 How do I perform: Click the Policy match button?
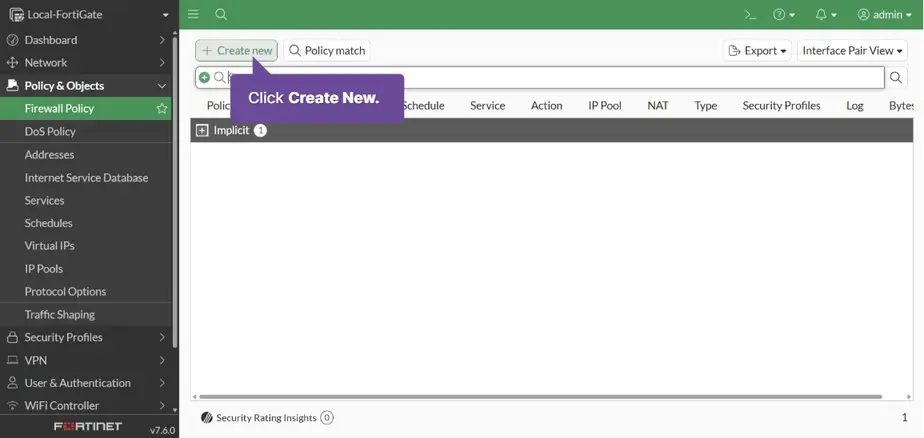327,51
